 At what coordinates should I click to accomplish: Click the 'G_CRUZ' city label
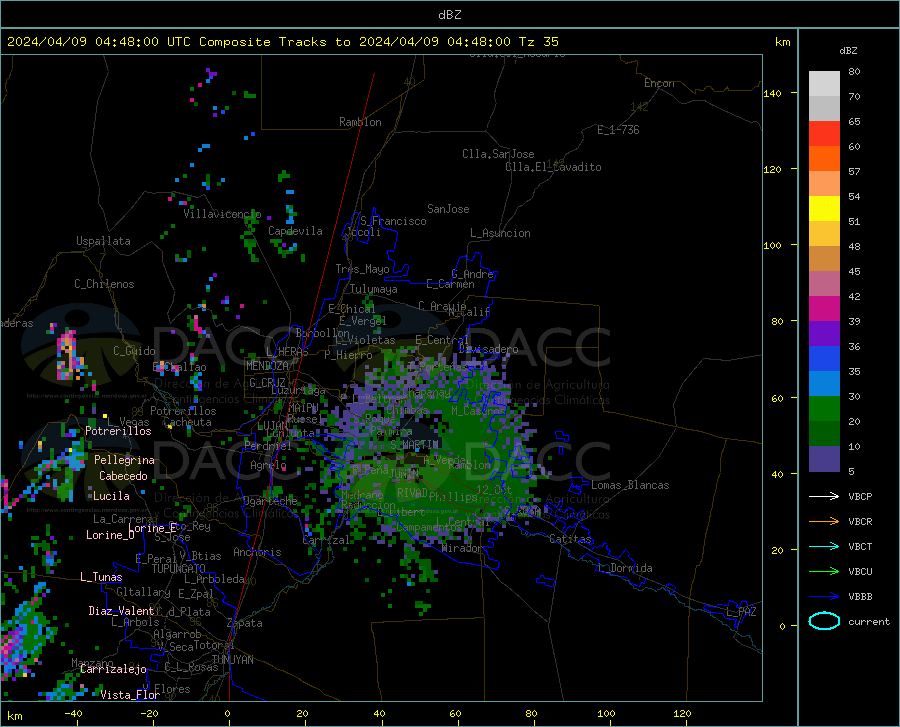tap(267, 383)
